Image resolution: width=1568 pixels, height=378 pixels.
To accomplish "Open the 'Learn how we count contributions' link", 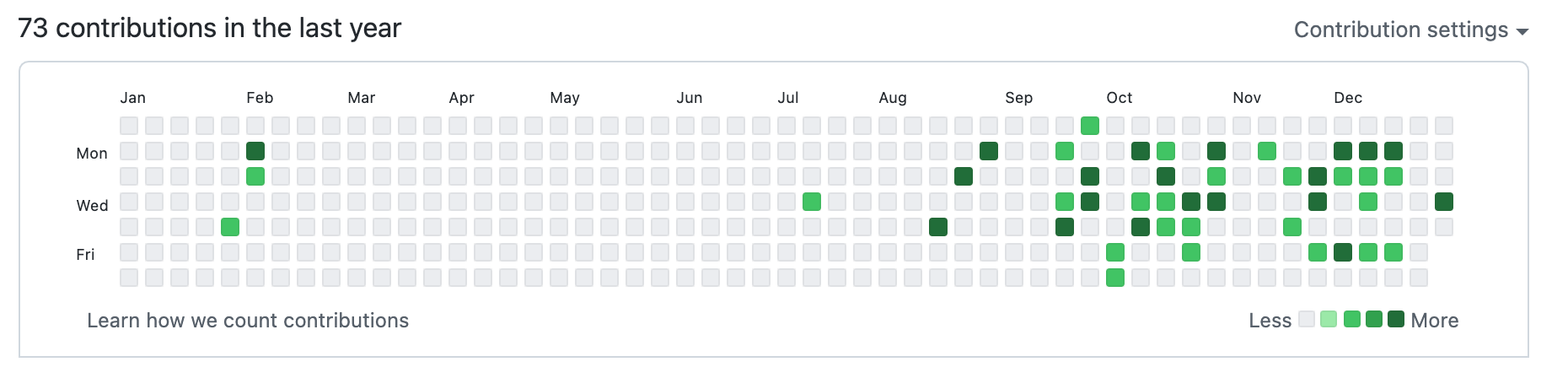I will (x=248, y=321).
